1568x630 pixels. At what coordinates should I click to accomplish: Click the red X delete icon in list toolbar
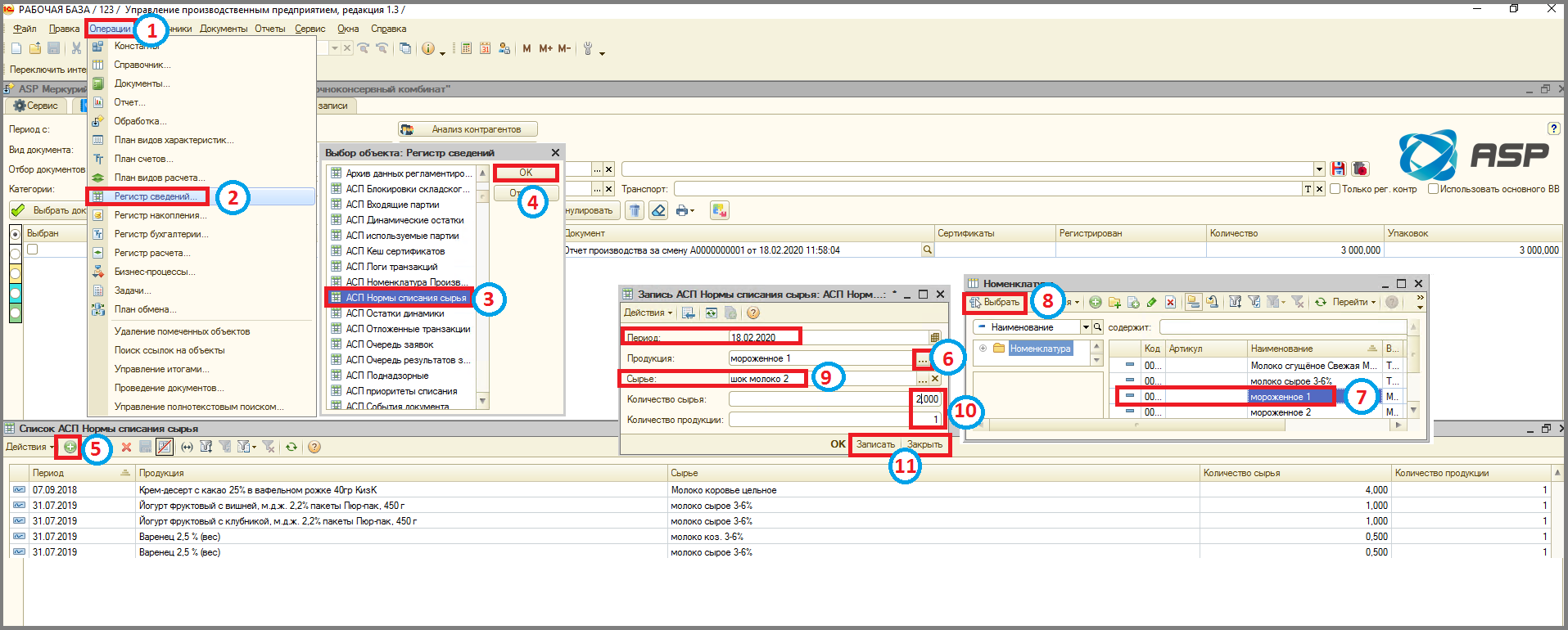[x=126, y=447]
